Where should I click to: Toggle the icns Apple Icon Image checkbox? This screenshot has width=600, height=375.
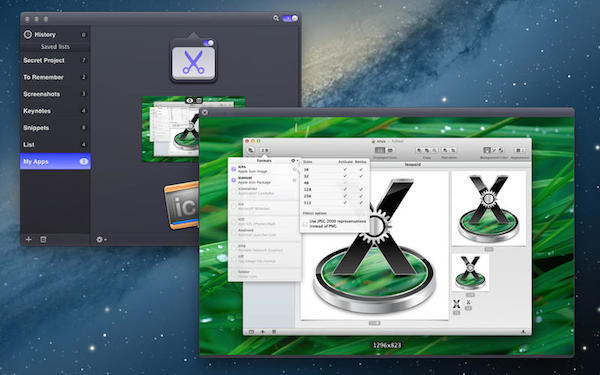[x=233, y=169]
